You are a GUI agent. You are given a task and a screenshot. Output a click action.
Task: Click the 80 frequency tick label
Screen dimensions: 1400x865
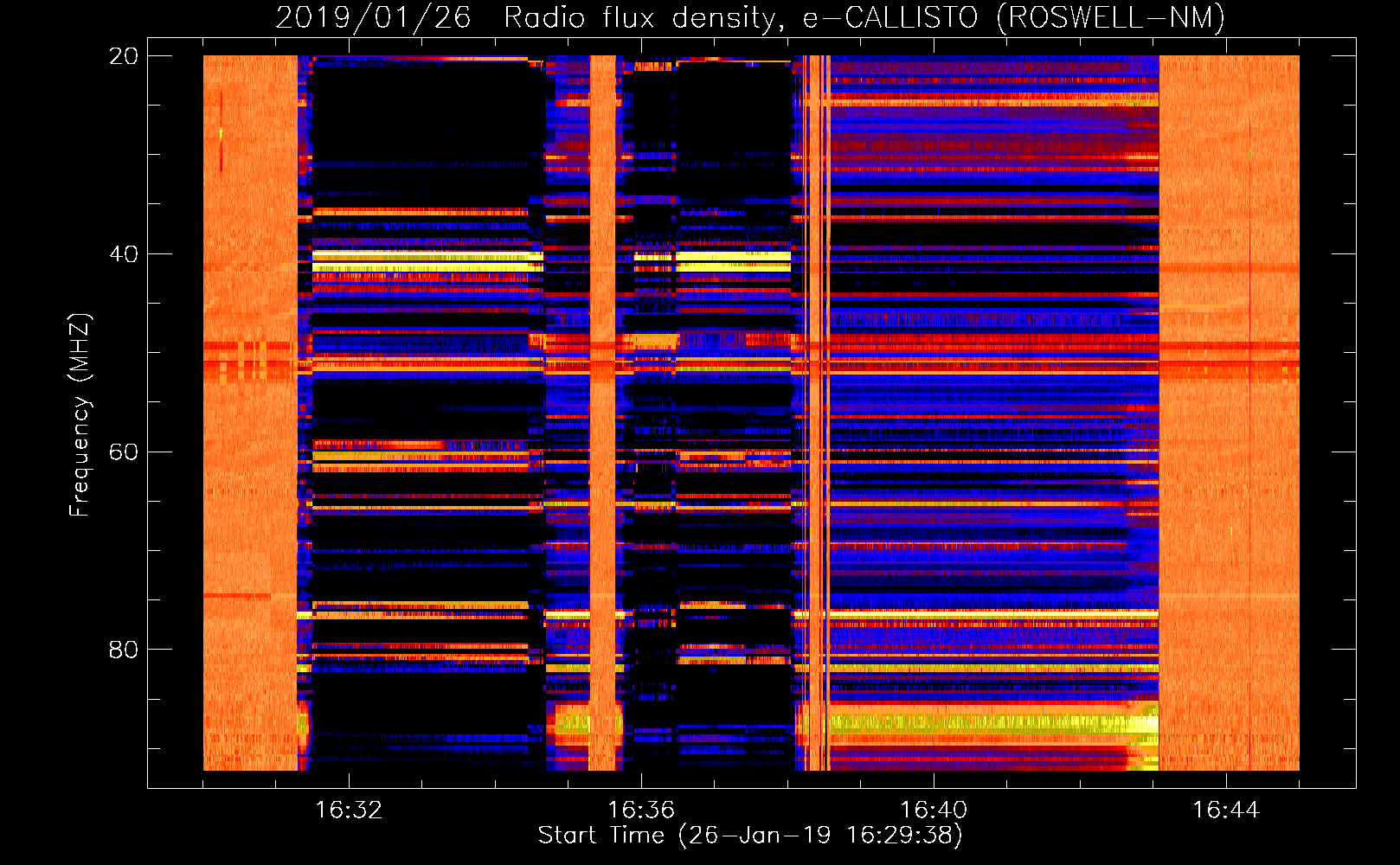[x=123, y=650]
